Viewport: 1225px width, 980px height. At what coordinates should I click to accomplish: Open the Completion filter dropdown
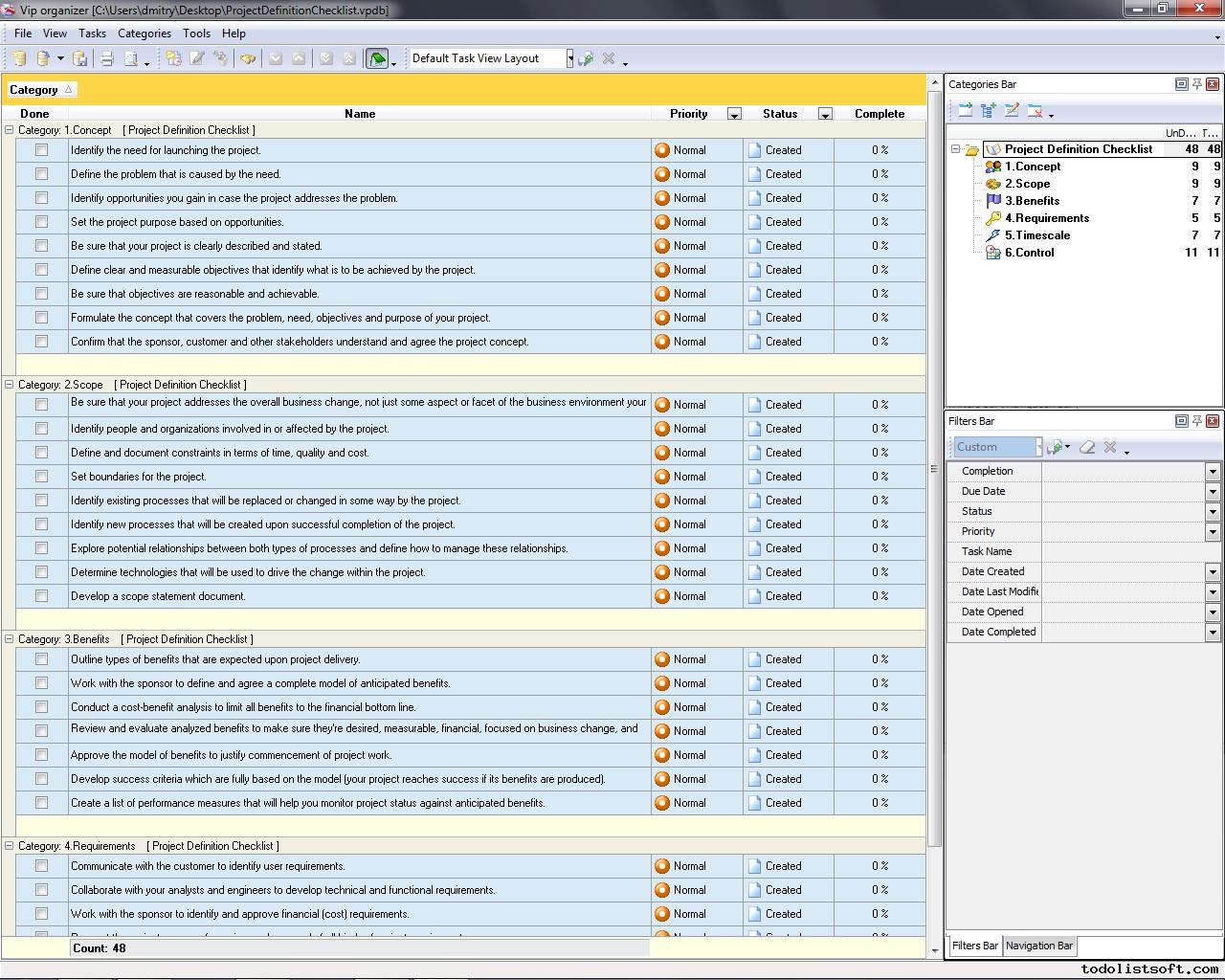[x=1213, y=471]
